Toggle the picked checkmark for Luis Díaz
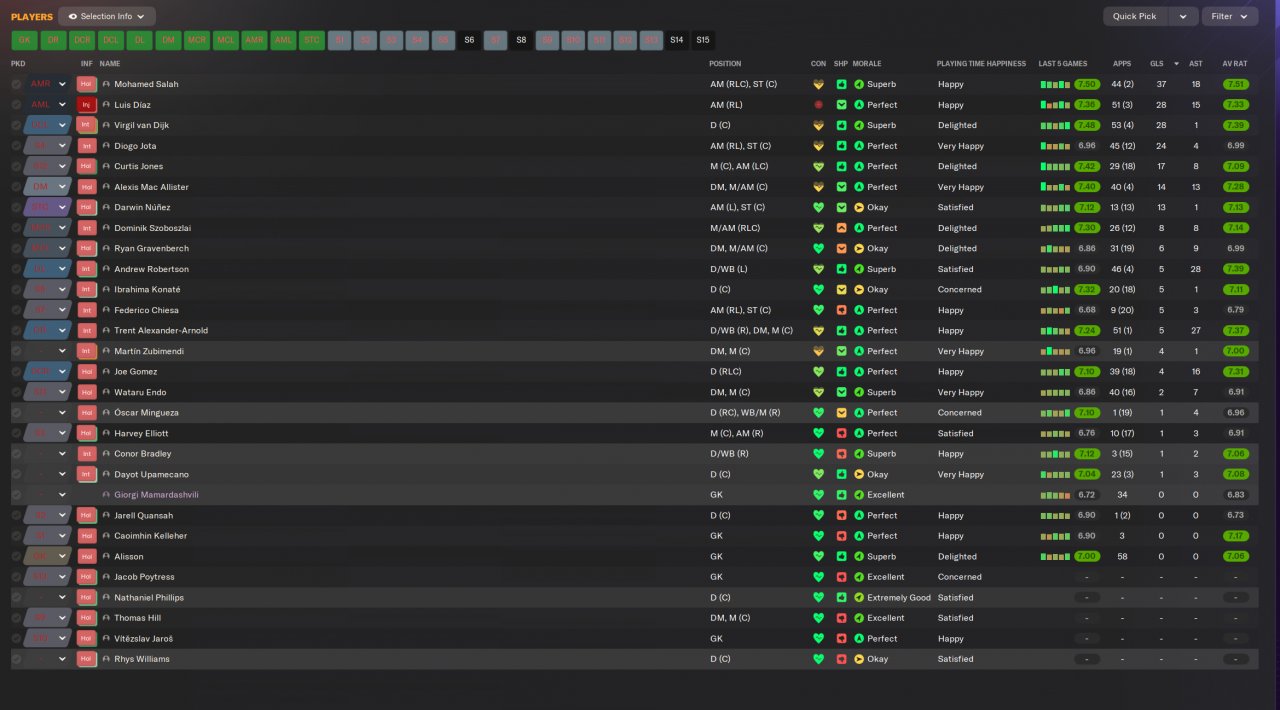Image resolution: width=1280 pixels, height=710 pixels. [17, 105]
